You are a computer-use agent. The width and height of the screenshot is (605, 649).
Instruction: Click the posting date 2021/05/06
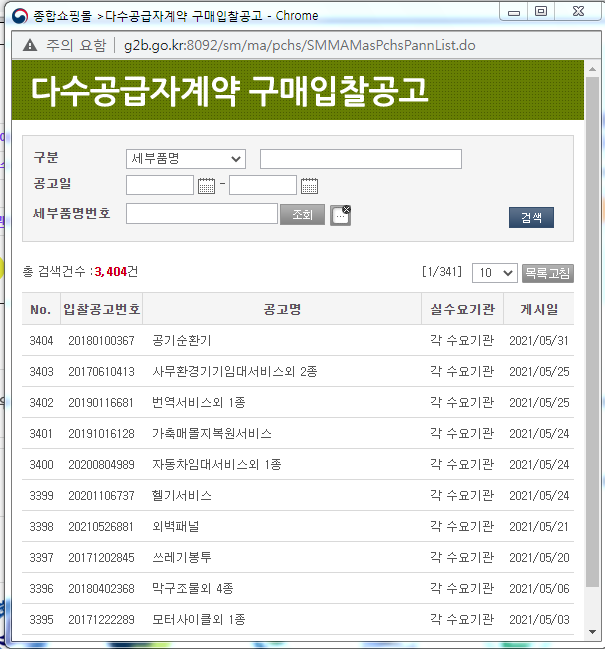(x=539, y=589)
